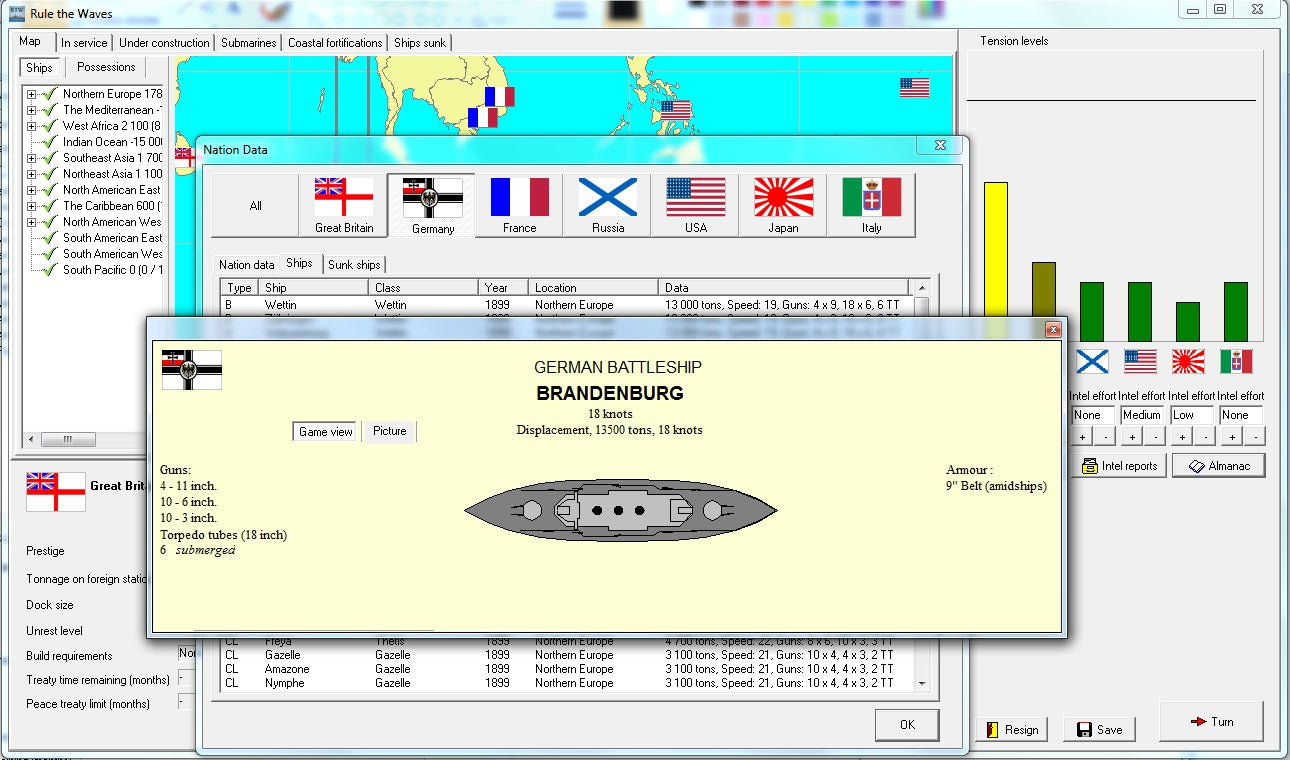Image resolution: width=1290 pixels, height=760 pixels.
Task: Switch to the Under construction tab
Action: 164,43
